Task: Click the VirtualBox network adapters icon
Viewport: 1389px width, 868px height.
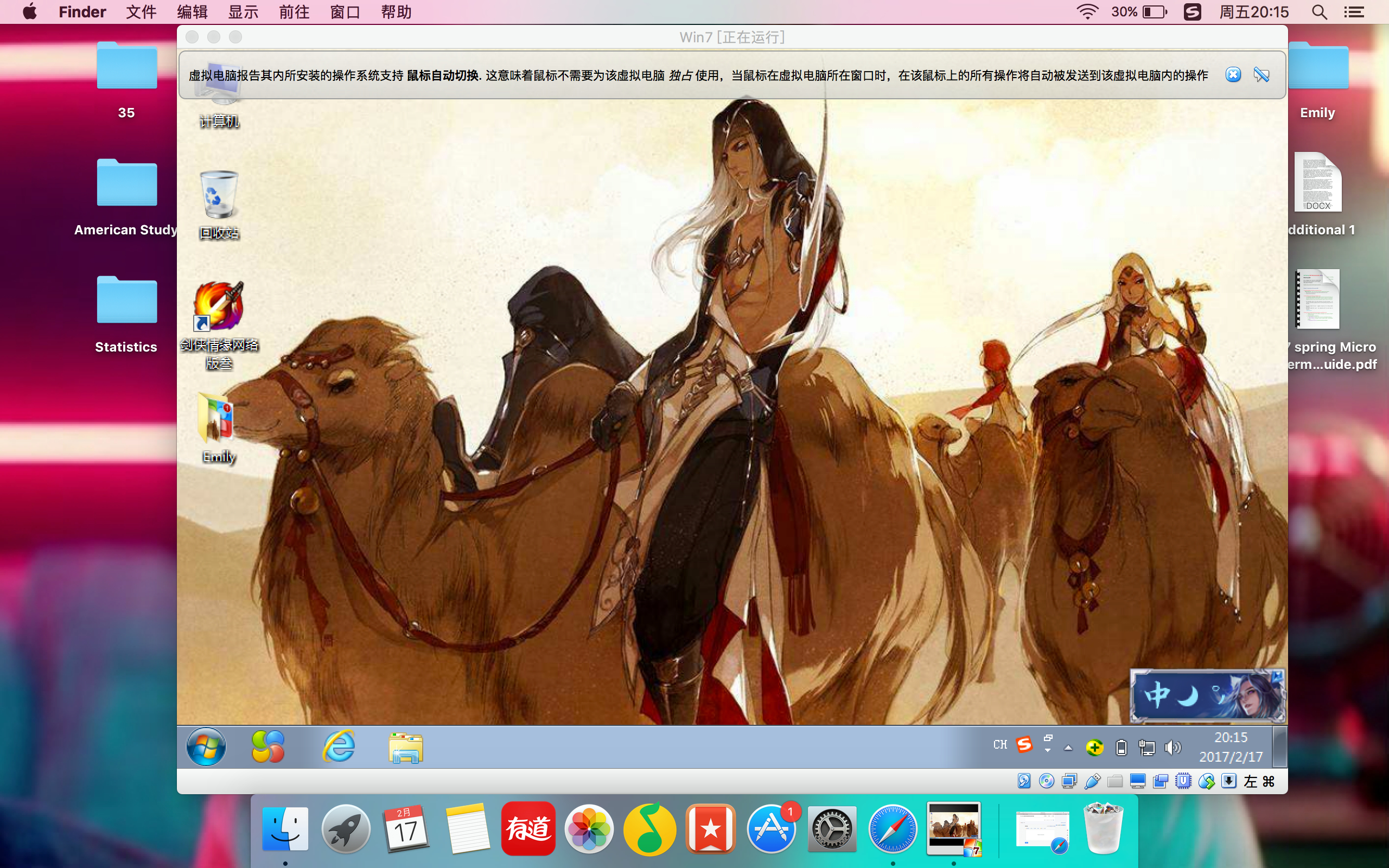Action: [1069, 781]
